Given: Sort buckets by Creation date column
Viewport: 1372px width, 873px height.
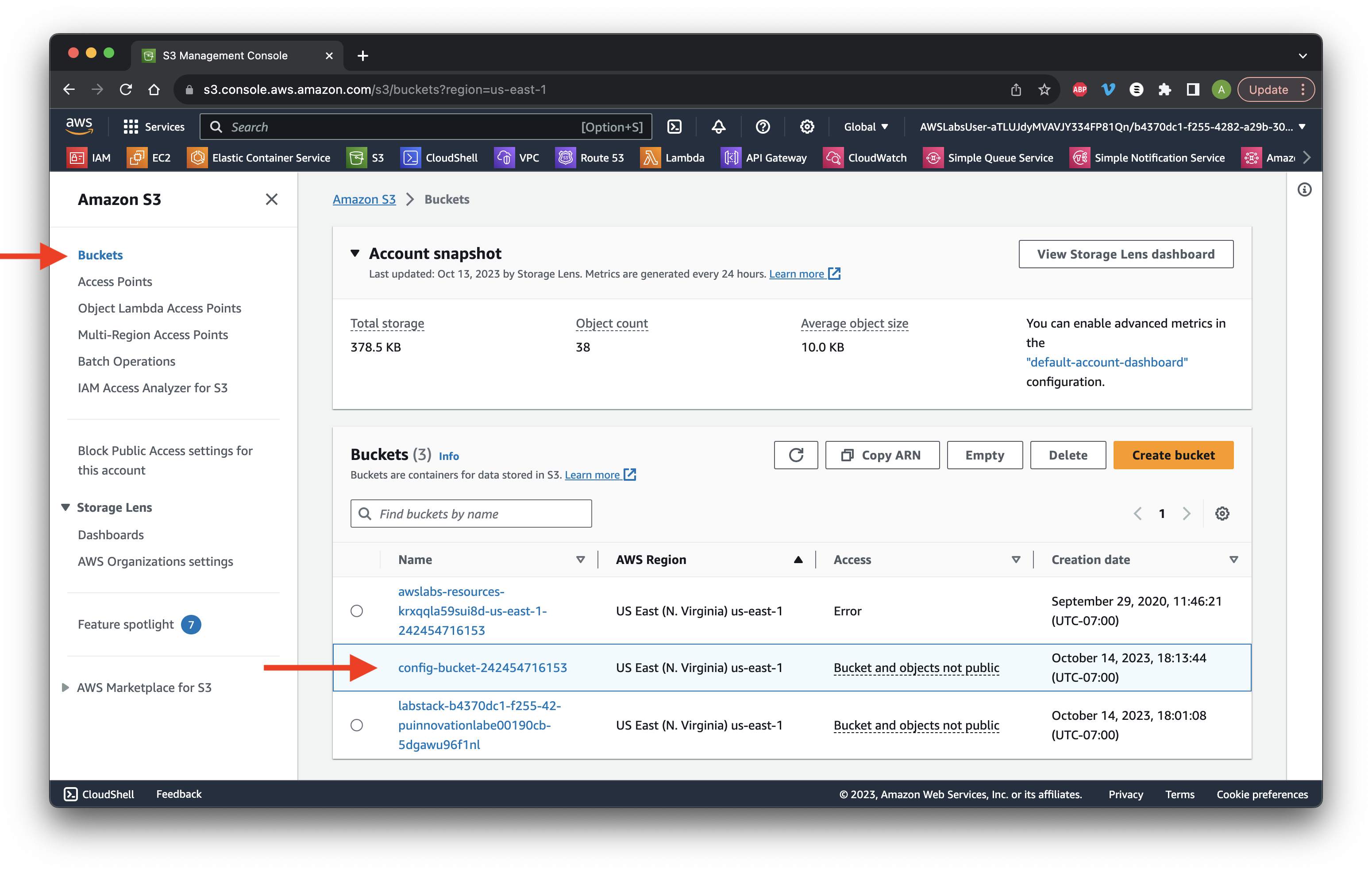Looking at the screenshot, I should point(1233,560).
